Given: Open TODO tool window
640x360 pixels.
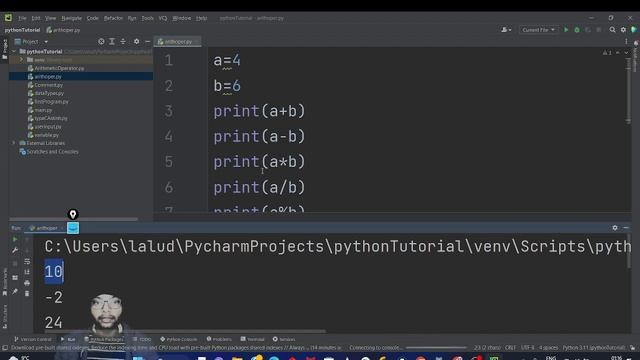Looking at the screenshot, I should (142, 339).
